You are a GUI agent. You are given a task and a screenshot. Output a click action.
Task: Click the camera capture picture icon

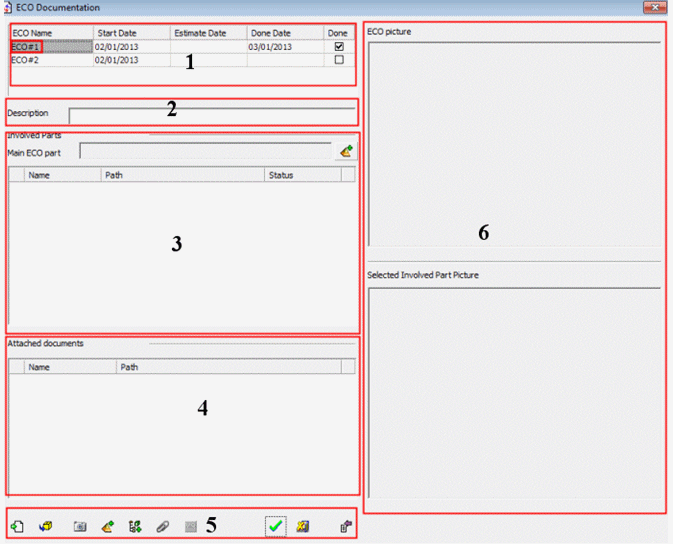(x=80, y=526)
